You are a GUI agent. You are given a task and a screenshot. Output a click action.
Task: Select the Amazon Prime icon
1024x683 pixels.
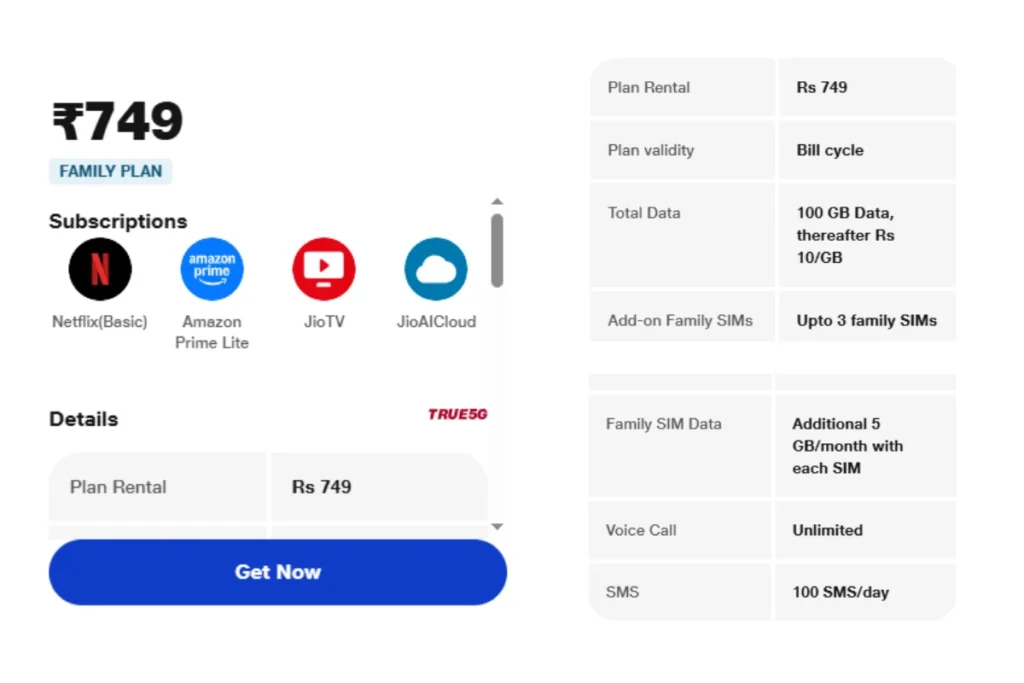(212, 269)
